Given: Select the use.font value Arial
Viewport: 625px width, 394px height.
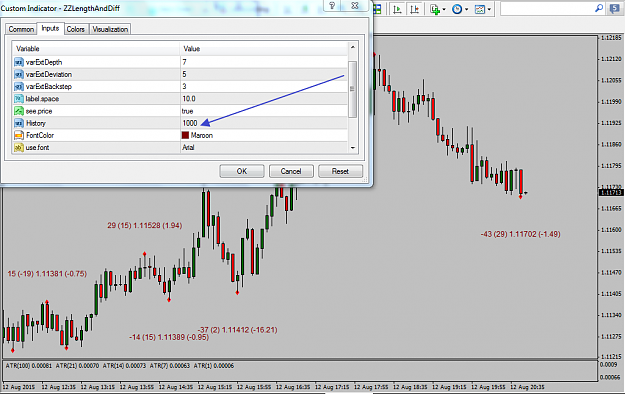Looking at the screenshot, I should [x=188, y=148].
